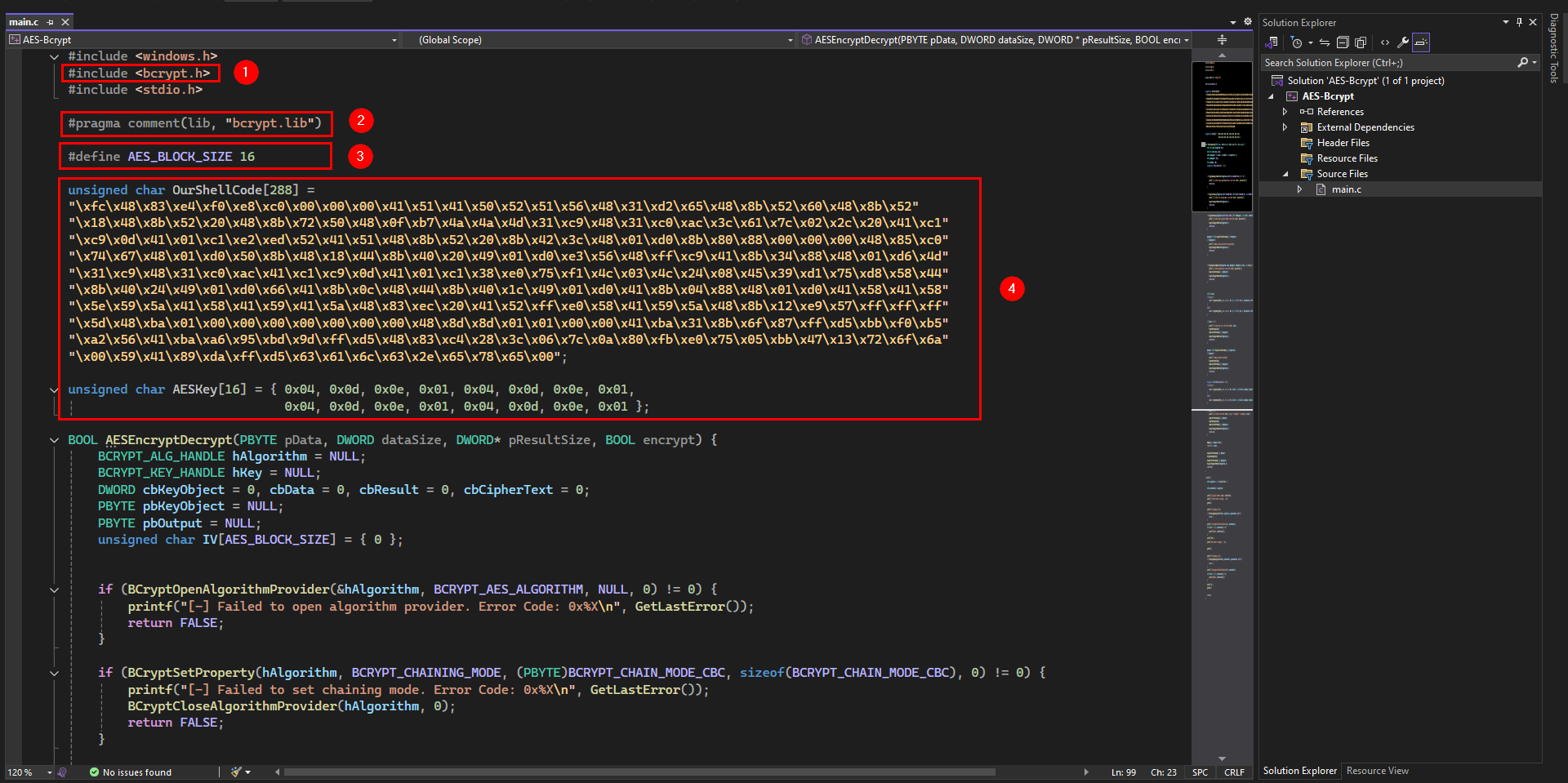Expand the main.c file node

[x=1300, y=189]
